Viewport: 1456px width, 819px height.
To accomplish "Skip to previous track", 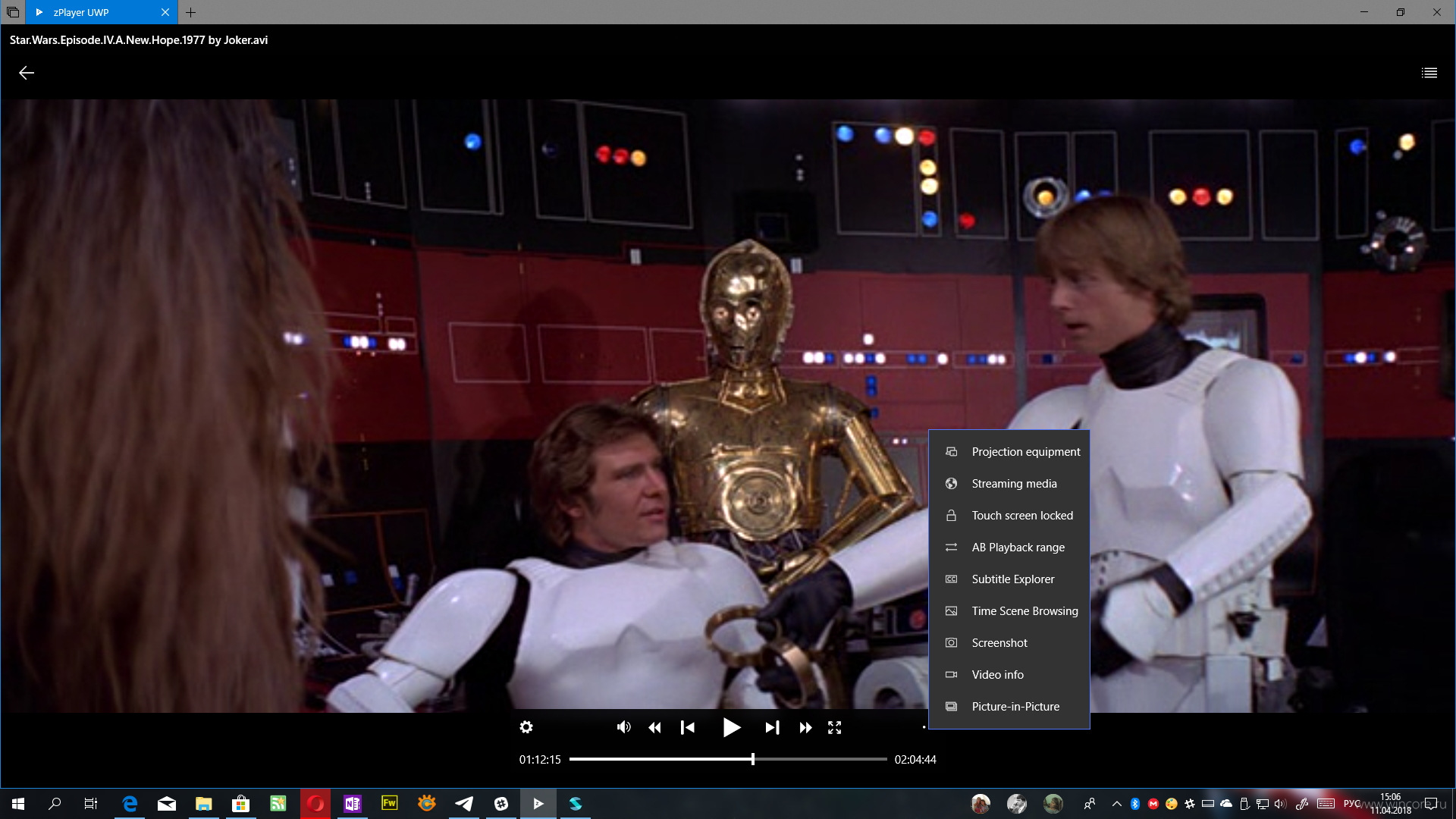I will tap(688, 728).
